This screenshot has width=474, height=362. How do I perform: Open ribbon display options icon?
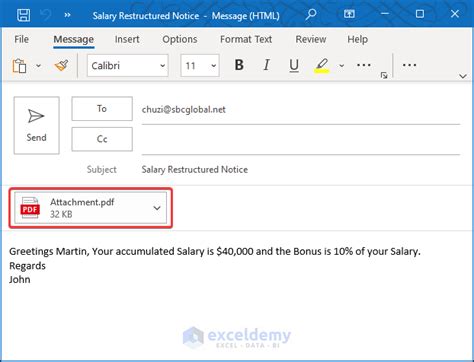[x=349, y=14]
